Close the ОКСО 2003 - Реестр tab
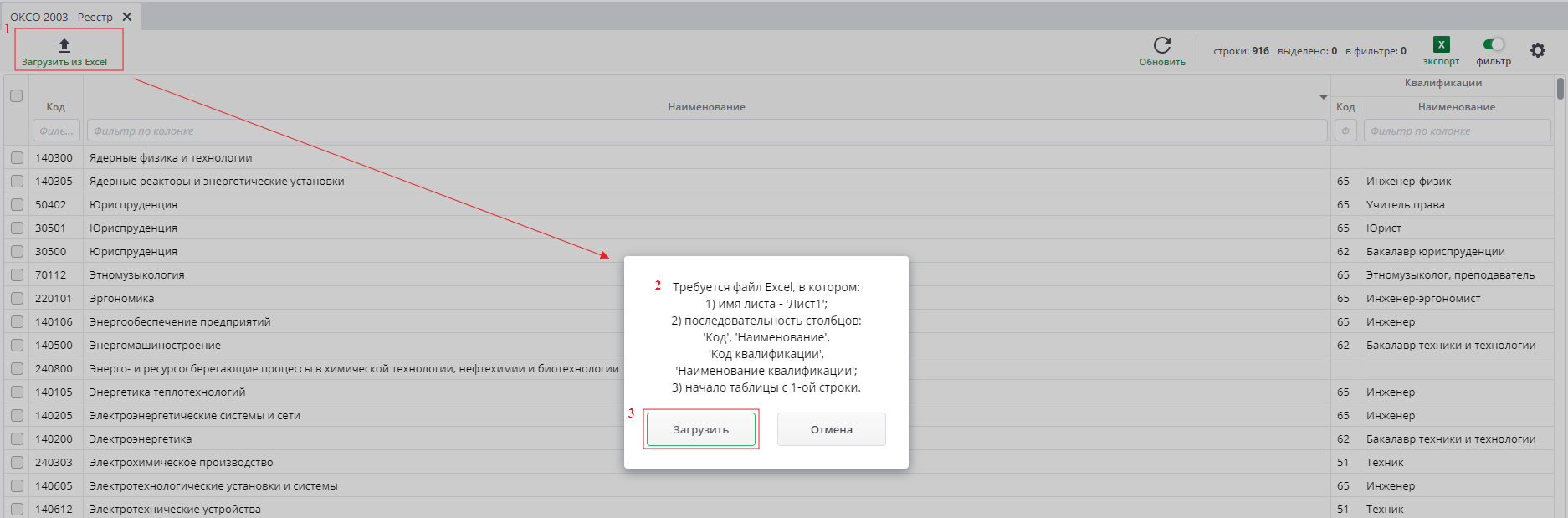This screenshot has height=518, width=1568. 127,17
